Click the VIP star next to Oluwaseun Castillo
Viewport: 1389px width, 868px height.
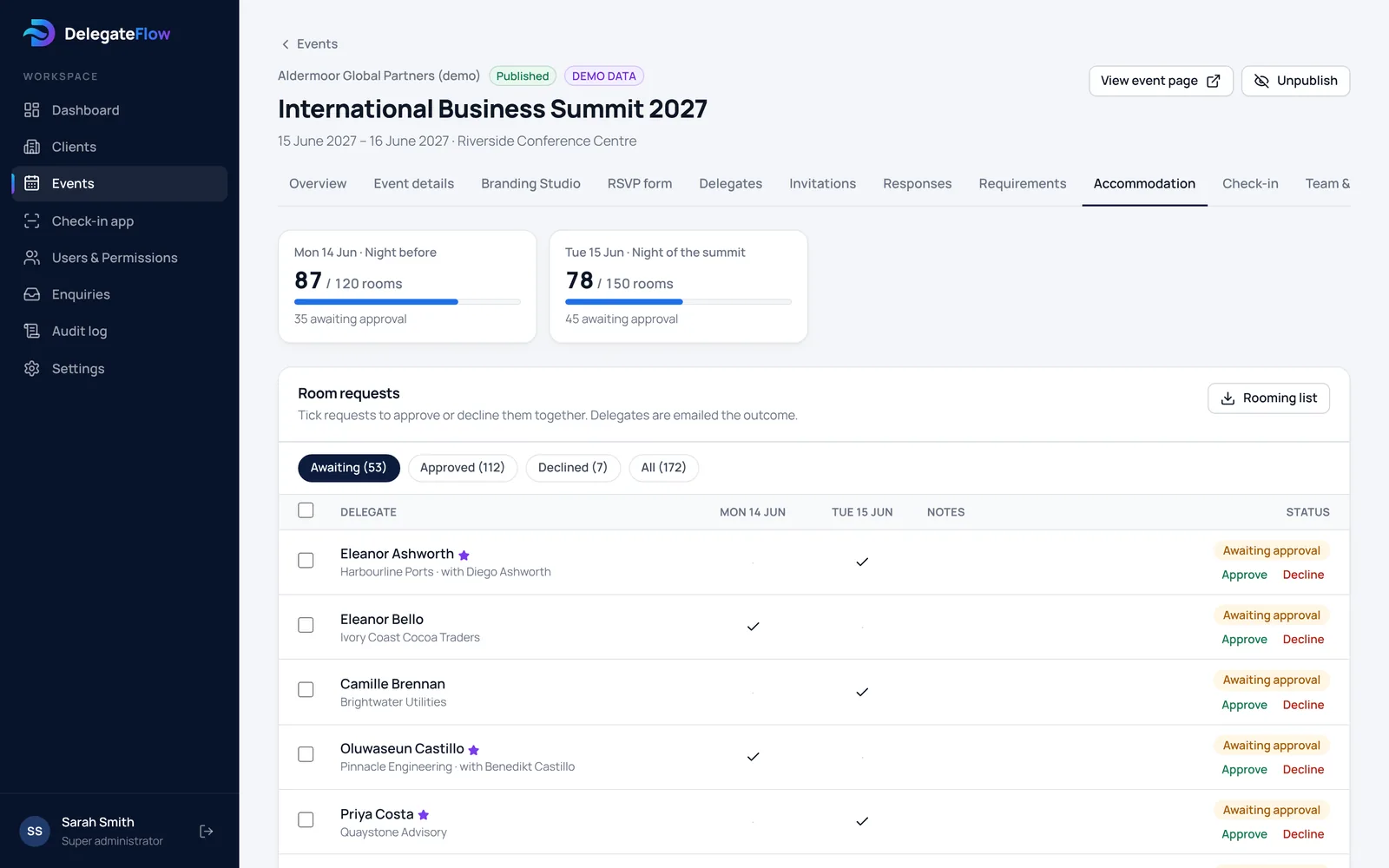coord(474,750)
